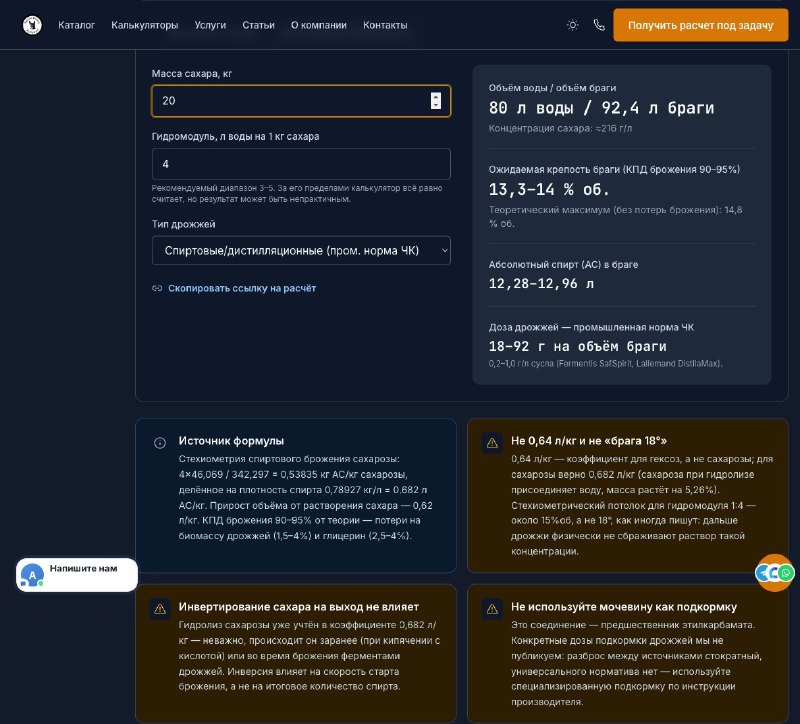800x724 pixels.
Task: Open the Напишите нам chat widget
Action: click(x=77, y=575)
